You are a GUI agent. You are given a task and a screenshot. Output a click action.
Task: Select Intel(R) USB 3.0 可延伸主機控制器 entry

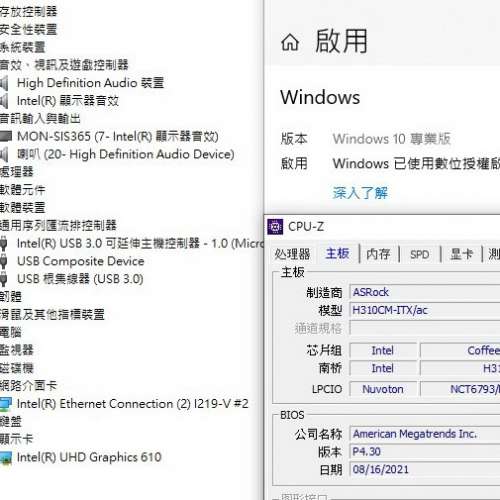point(140,243)
